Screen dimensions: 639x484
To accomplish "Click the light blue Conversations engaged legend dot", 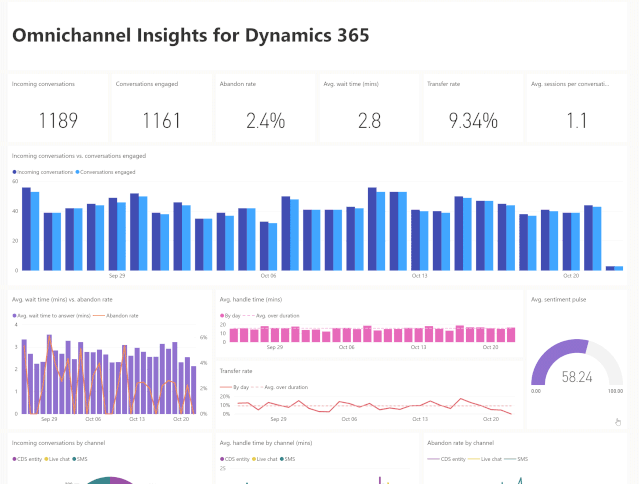I will [77, 172].
